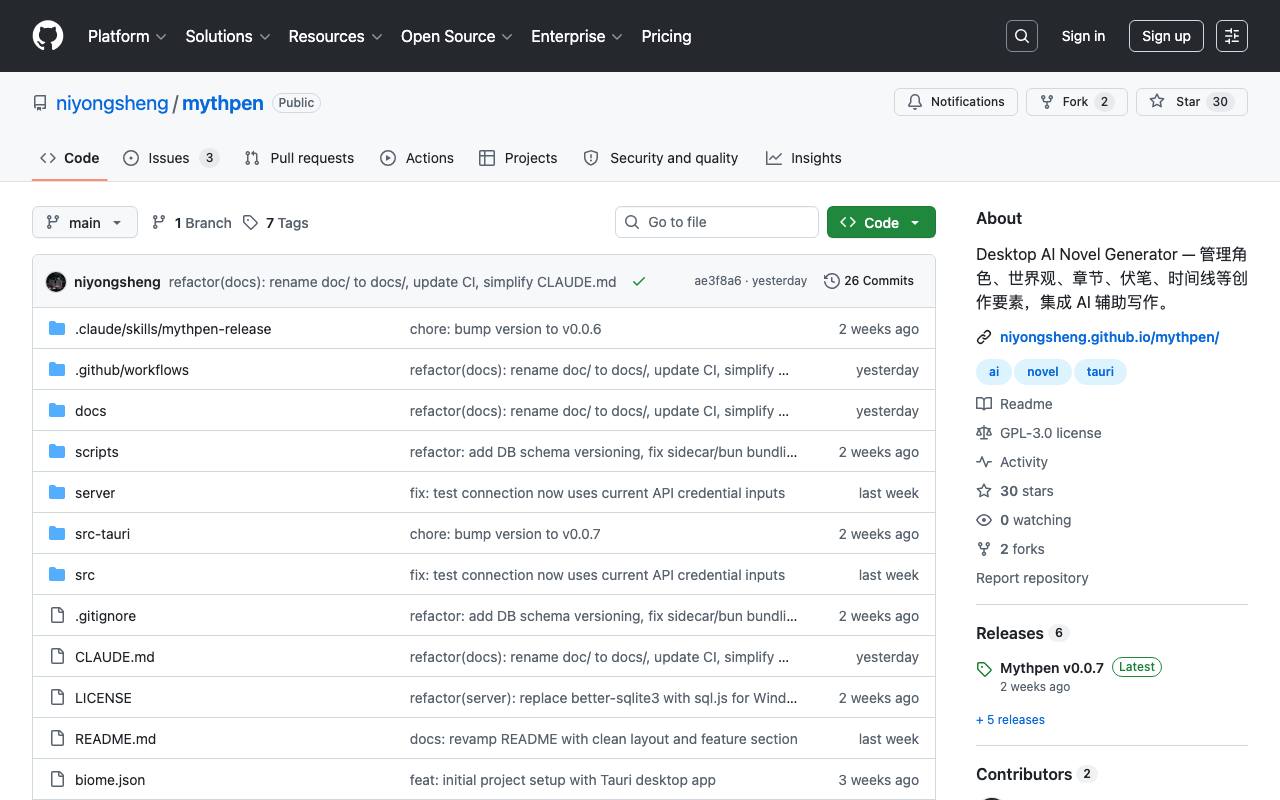Expand the Platform menu in header
1280x800 pixels.
click(x=127, y=36)
